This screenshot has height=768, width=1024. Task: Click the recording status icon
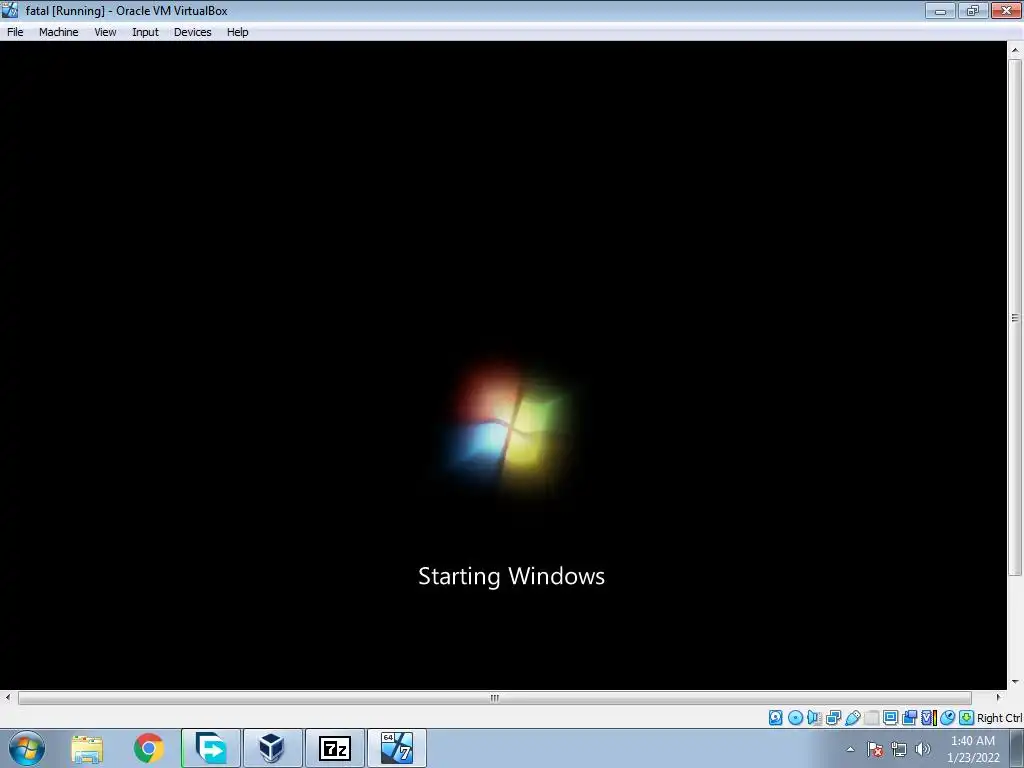(909, 718)
